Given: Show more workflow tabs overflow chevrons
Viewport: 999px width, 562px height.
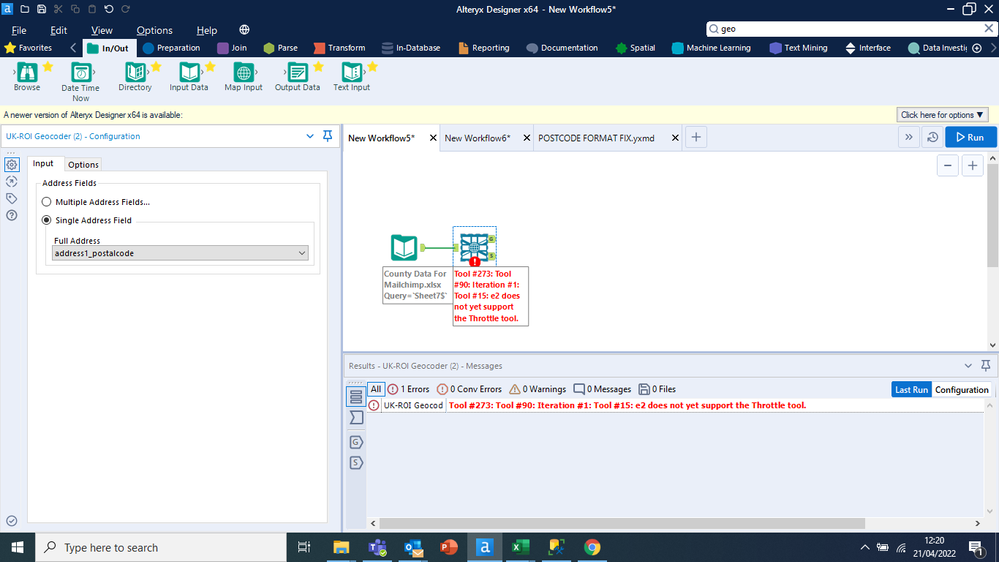Looking at the screenshot, I should pos(909,137).
